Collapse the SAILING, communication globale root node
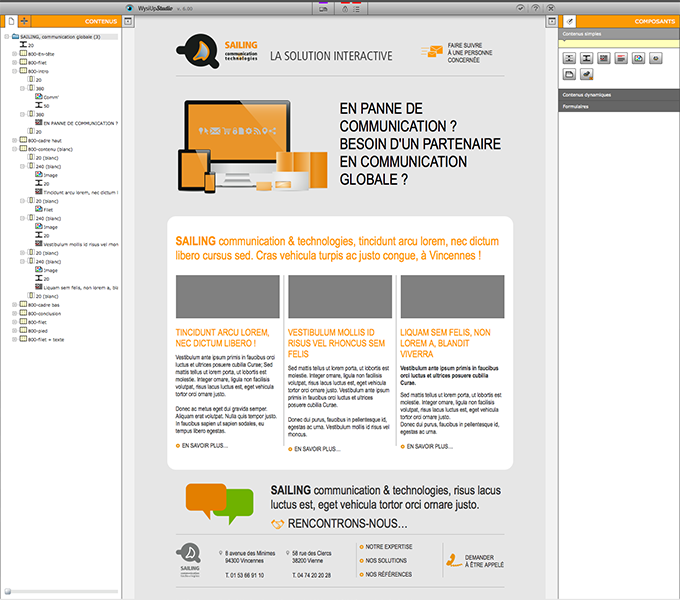The width and height of the screenshot is (680, 600). click(7, 37)
